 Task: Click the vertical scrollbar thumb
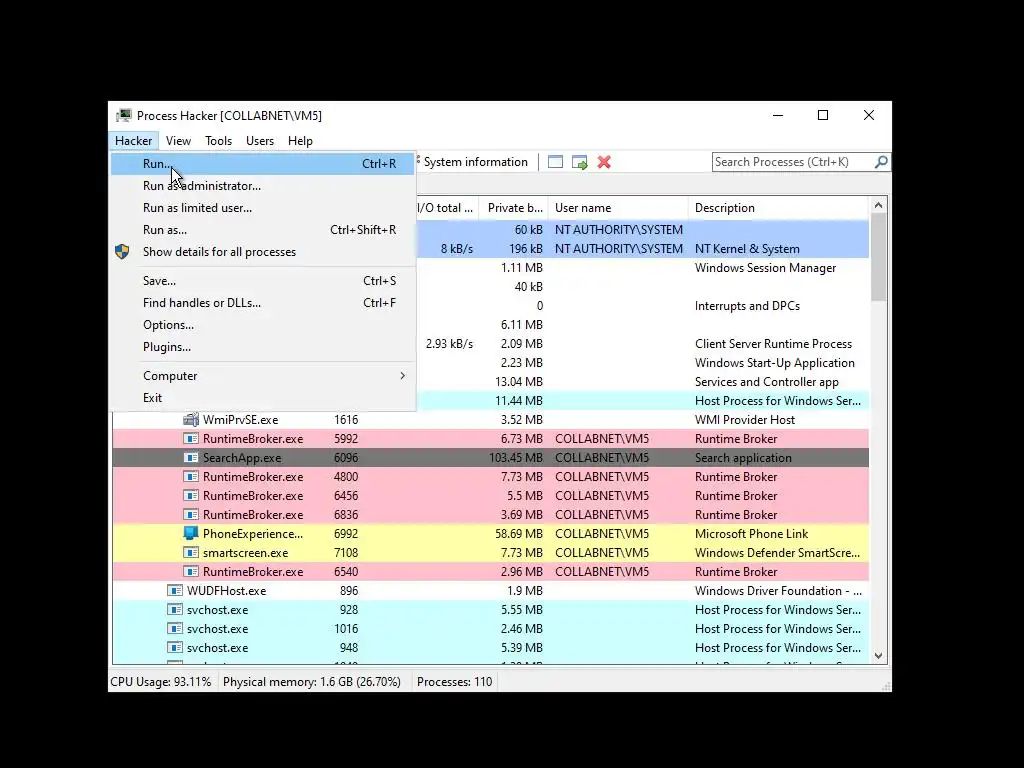(x=878, y=257)
